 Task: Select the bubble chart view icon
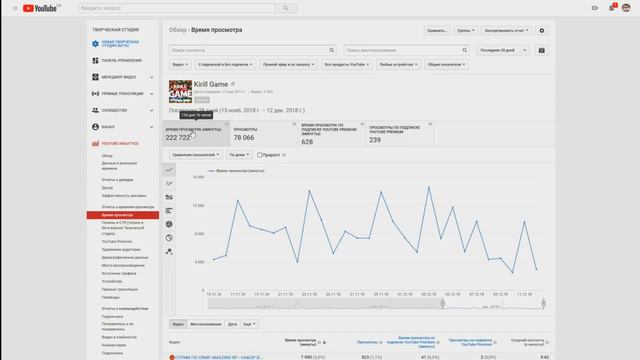pos(169,251)
